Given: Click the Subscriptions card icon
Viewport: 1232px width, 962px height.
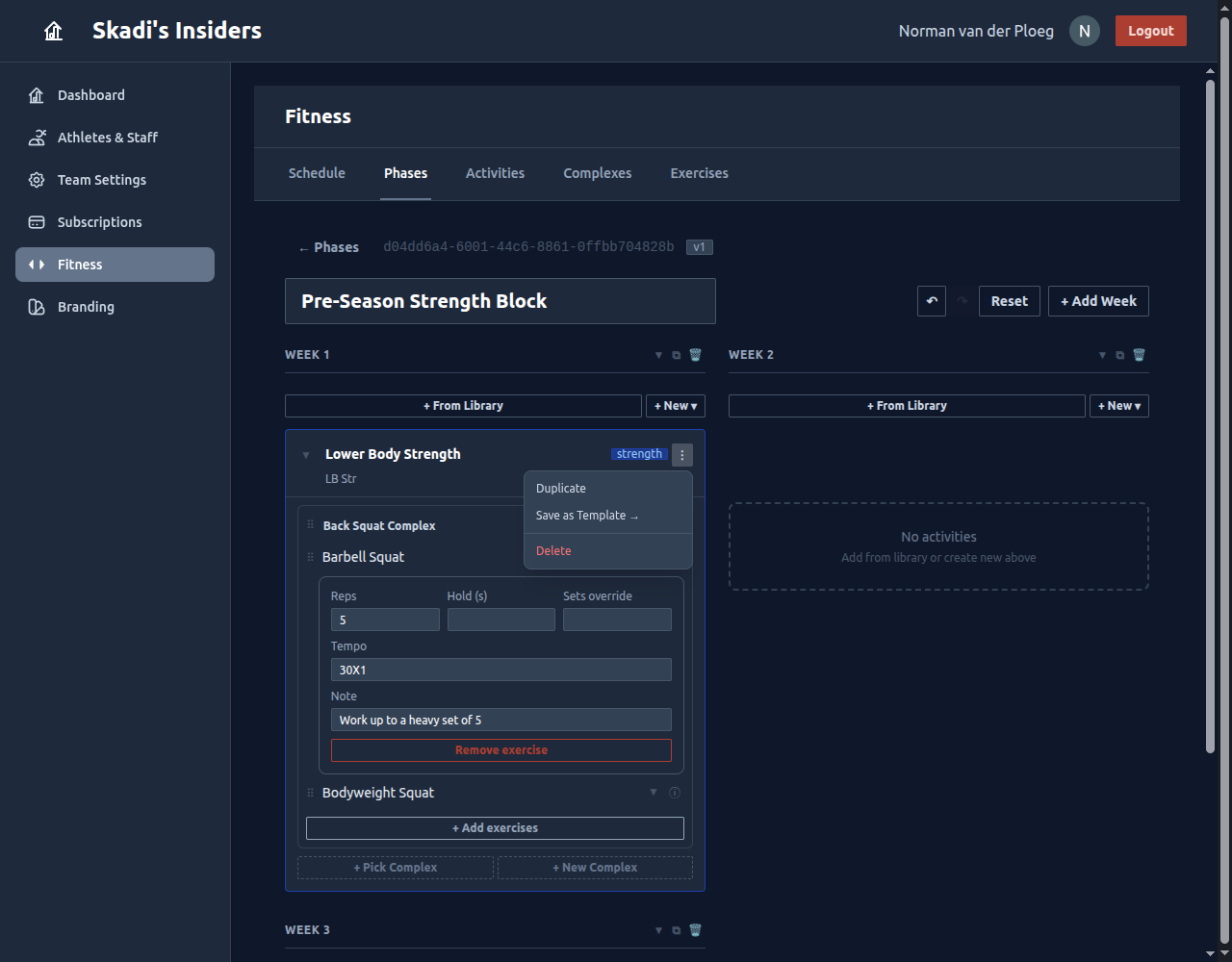Looking at the screenshot, I should point(37,222).
